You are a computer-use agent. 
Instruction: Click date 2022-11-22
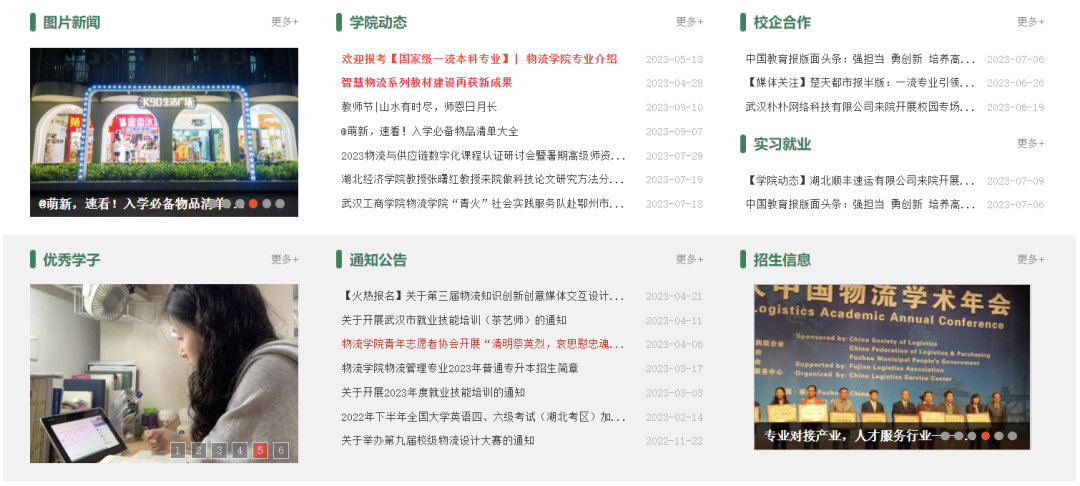coord(674,441)
